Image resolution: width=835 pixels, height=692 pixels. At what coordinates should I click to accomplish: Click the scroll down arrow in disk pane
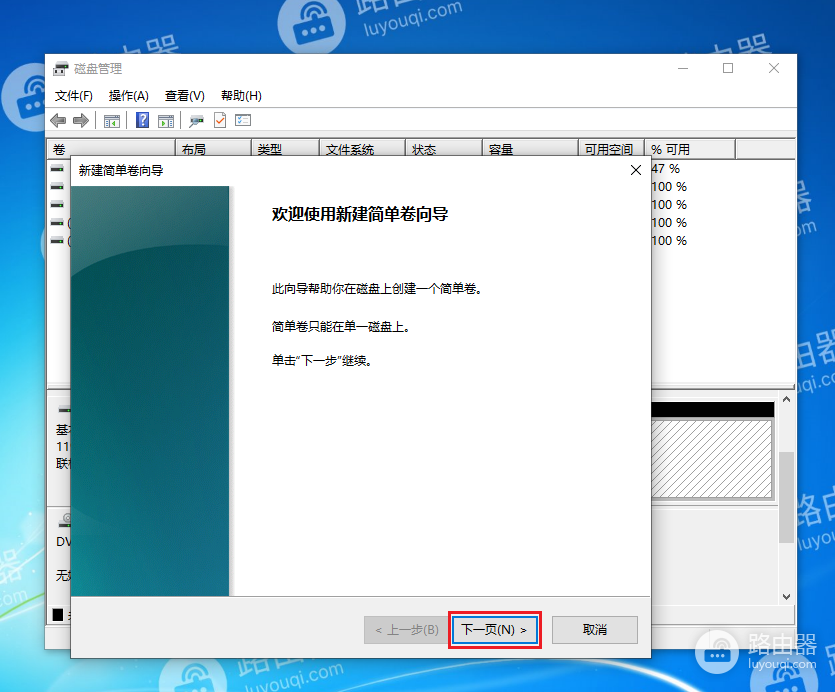click(787, 597)
